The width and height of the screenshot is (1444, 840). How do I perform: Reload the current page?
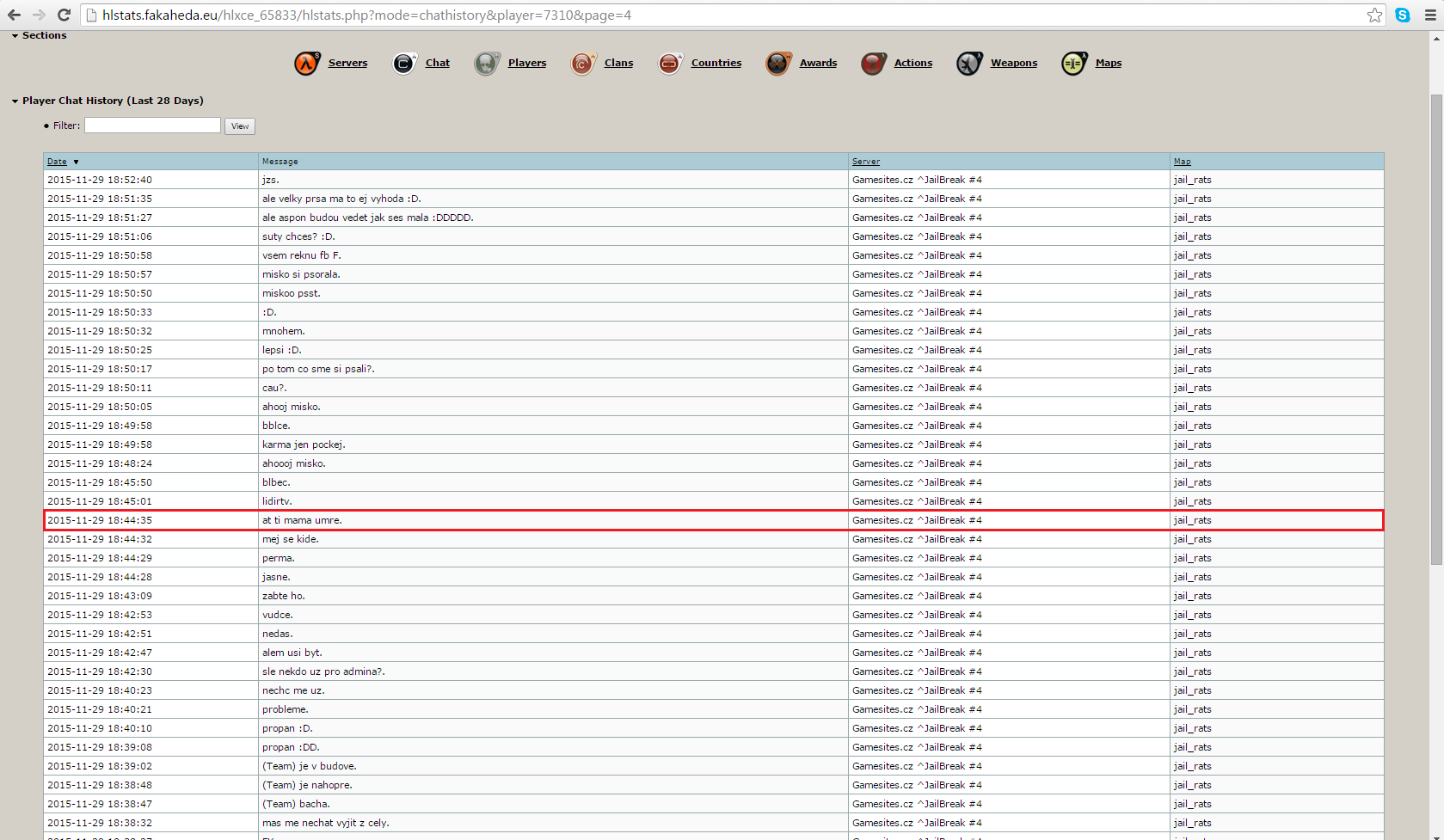64,15
